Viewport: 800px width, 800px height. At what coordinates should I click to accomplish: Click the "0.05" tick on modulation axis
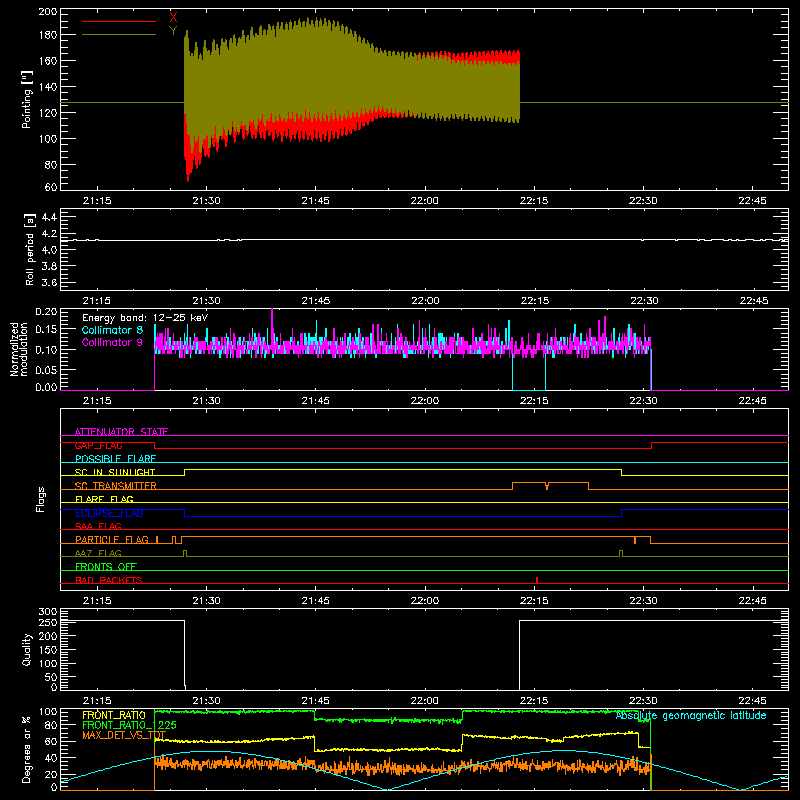pos(46,369)
